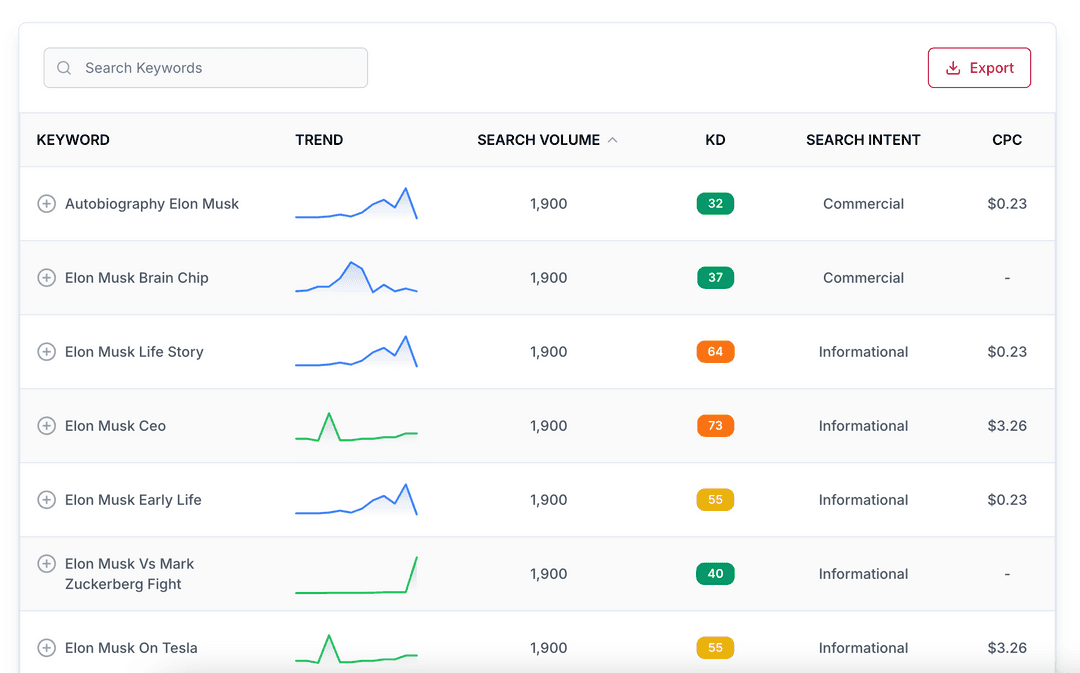The width and height of the screenshot is (1080, 673).
Task: Expand Elon Musk Vs Mark Zuckerberg Fight row
Action: click(46, 563)
